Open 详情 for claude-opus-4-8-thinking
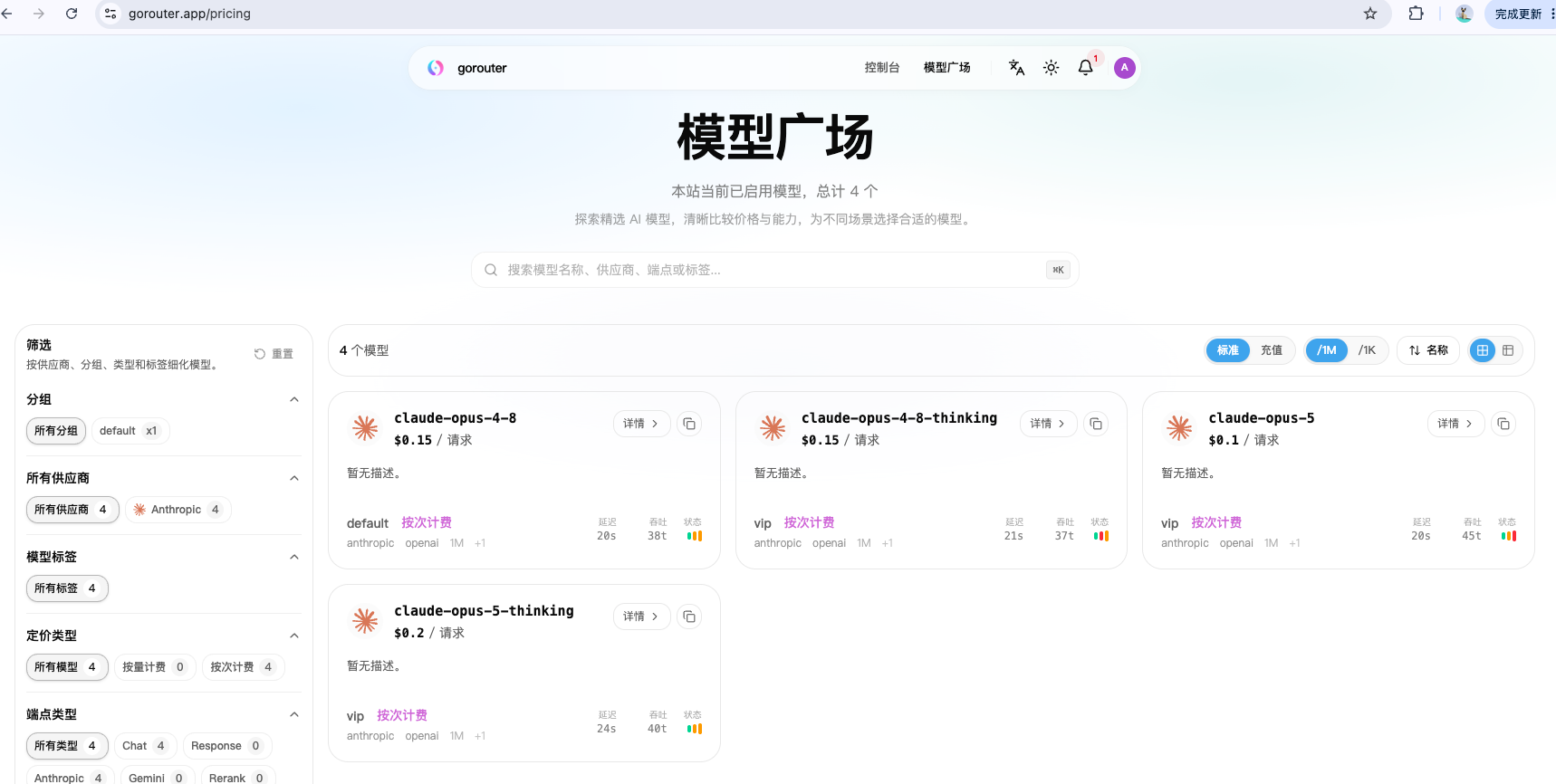Image resolution: width=1556 pixels, height=784 pixels. pyautogui.click(x=1048, y=424)
